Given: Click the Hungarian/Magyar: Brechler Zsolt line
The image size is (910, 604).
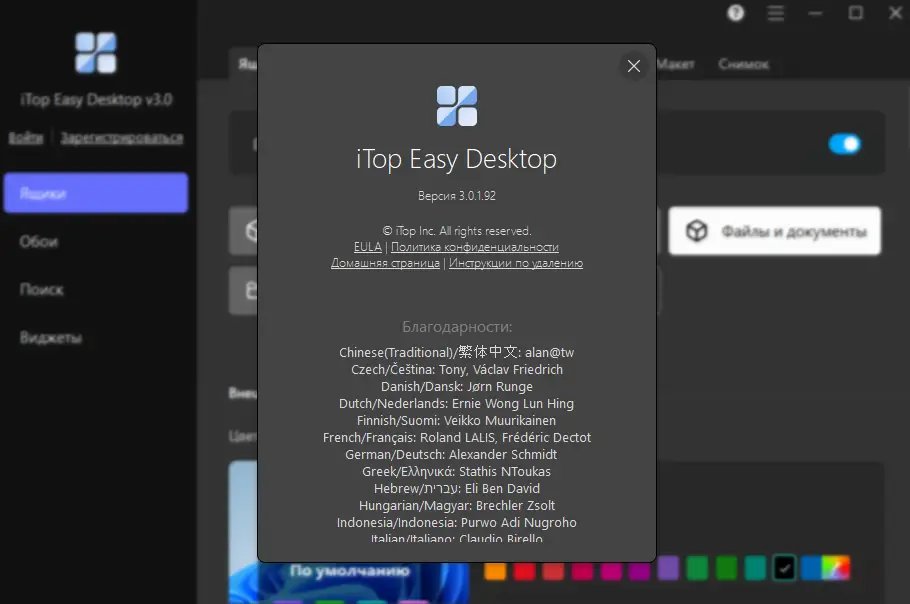Looking at the screenshot, I should [457, 506].
